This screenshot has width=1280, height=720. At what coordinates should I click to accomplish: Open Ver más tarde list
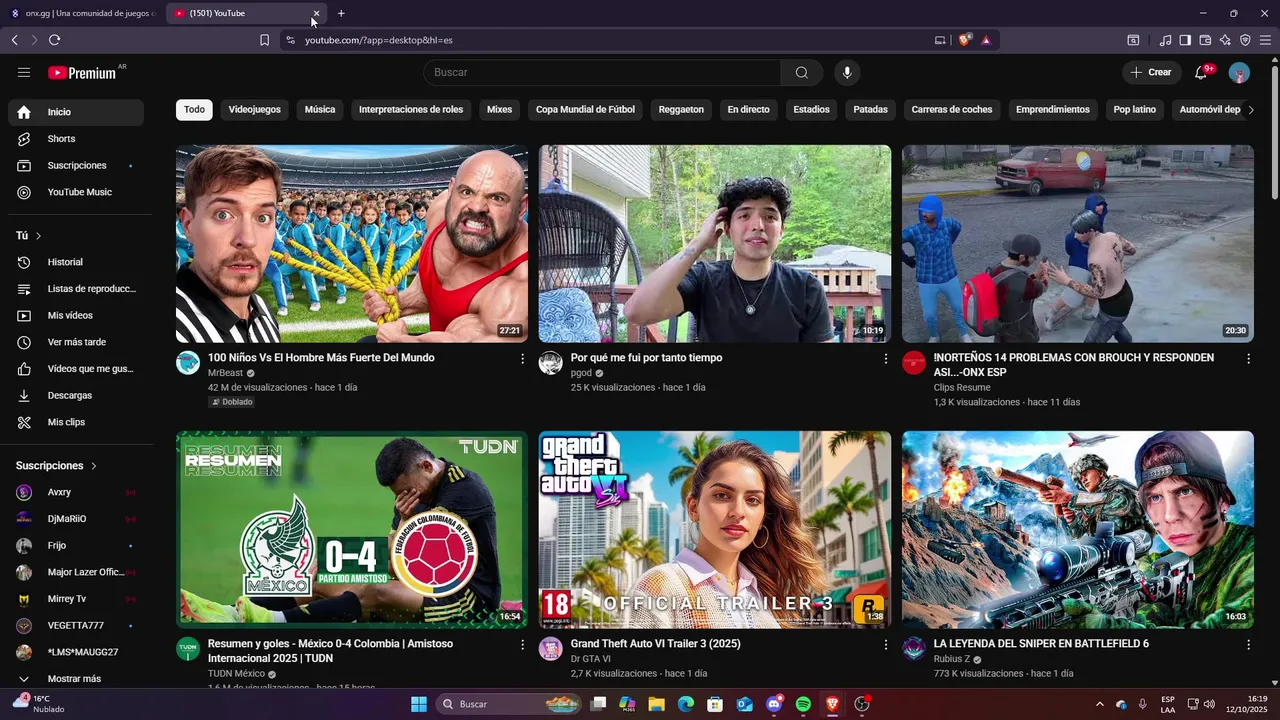tap(76, 342)
